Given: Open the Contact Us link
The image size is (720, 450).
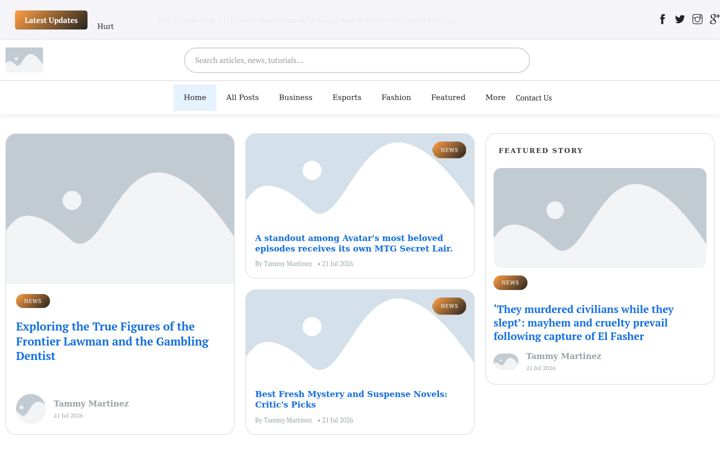Looking at the screenshot, I should click(x=534, y=98).
